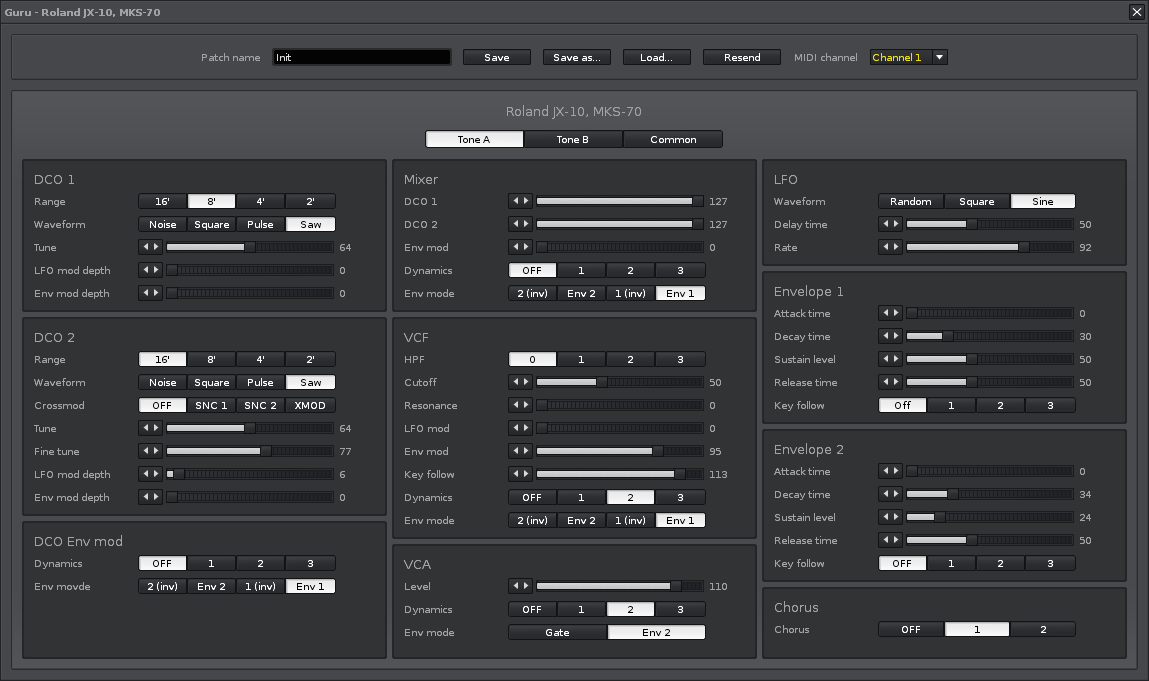
Task: Select the Tone A tab
Action: [474, 139]
